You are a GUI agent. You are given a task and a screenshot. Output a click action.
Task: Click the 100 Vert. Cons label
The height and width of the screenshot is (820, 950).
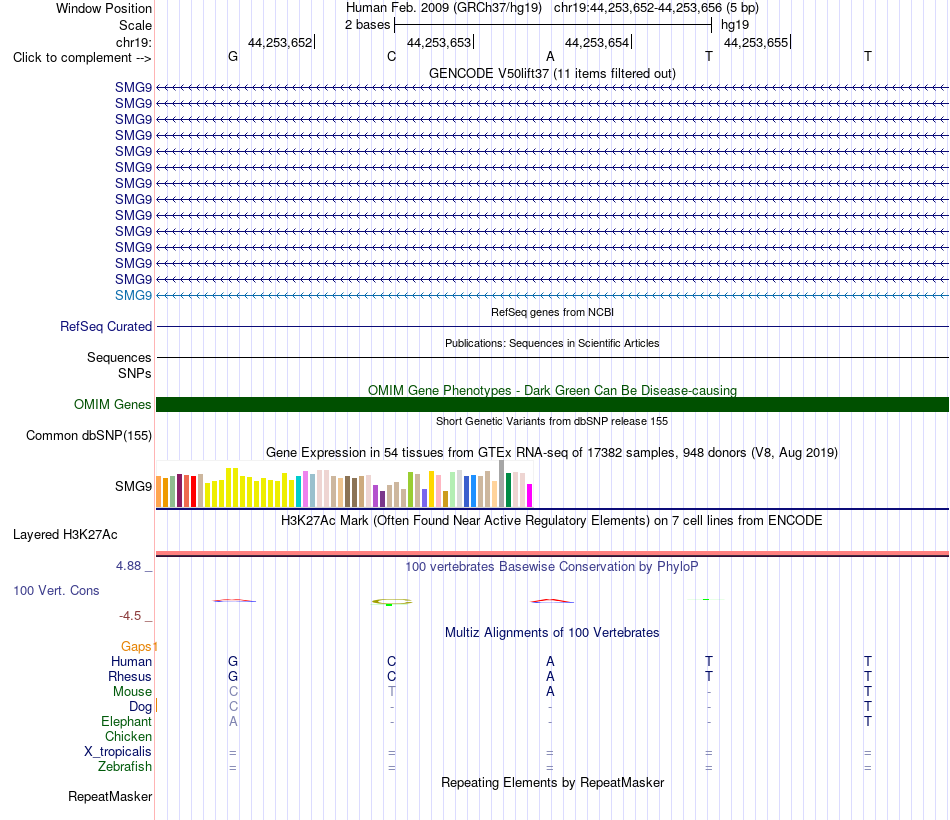pyautogui.click(x=56, y=590)
